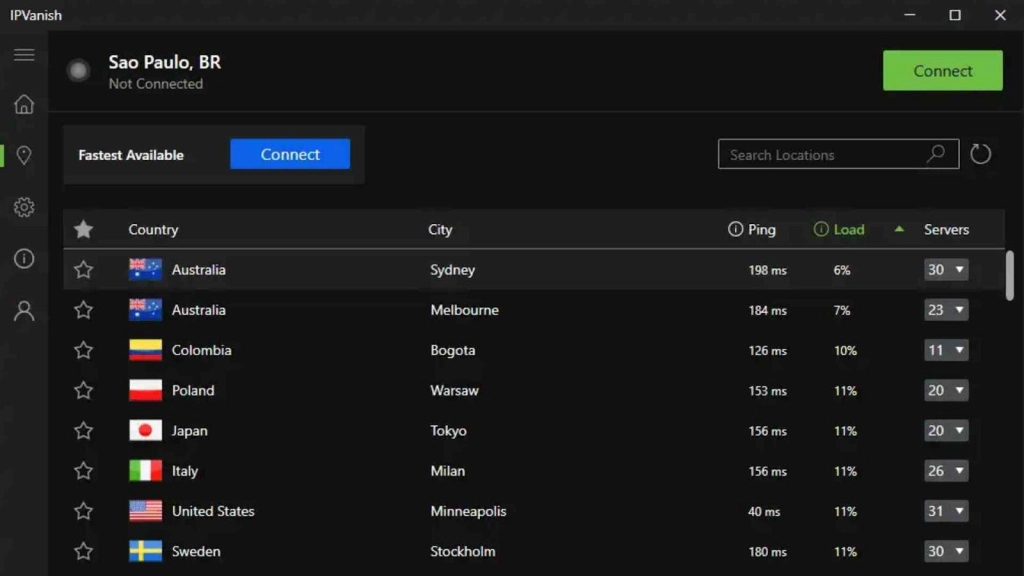This screenshot has height=576, width=1024.
Task: Sort by Servers column header
Action: point(946,229)
